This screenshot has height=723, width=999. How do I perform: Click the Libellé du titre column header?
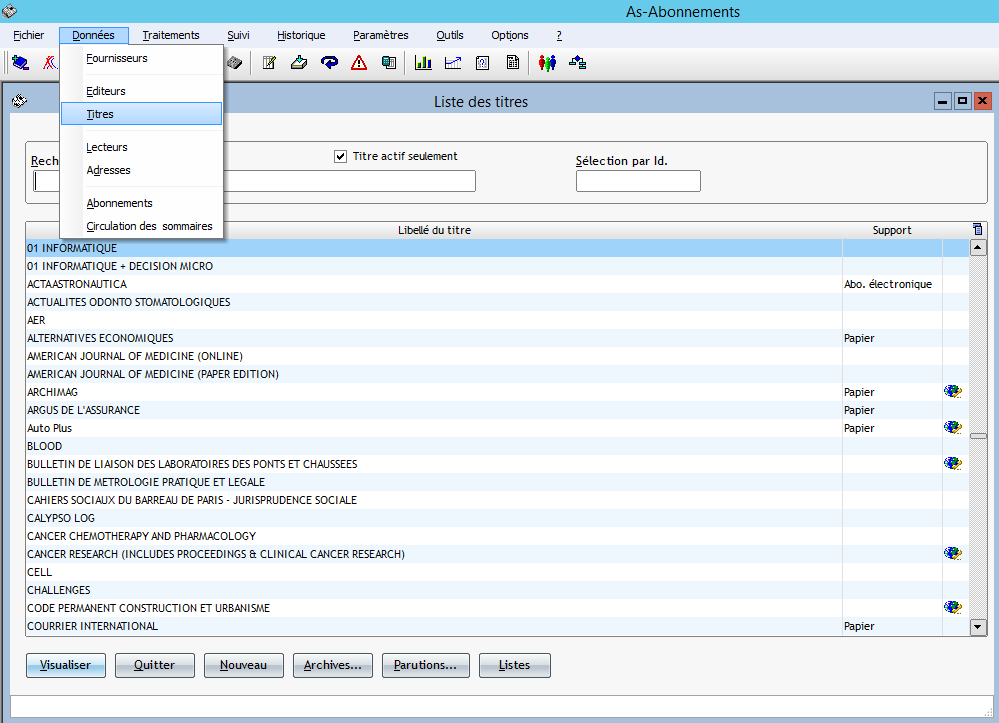pyautogui.click(x=435, y=230)
